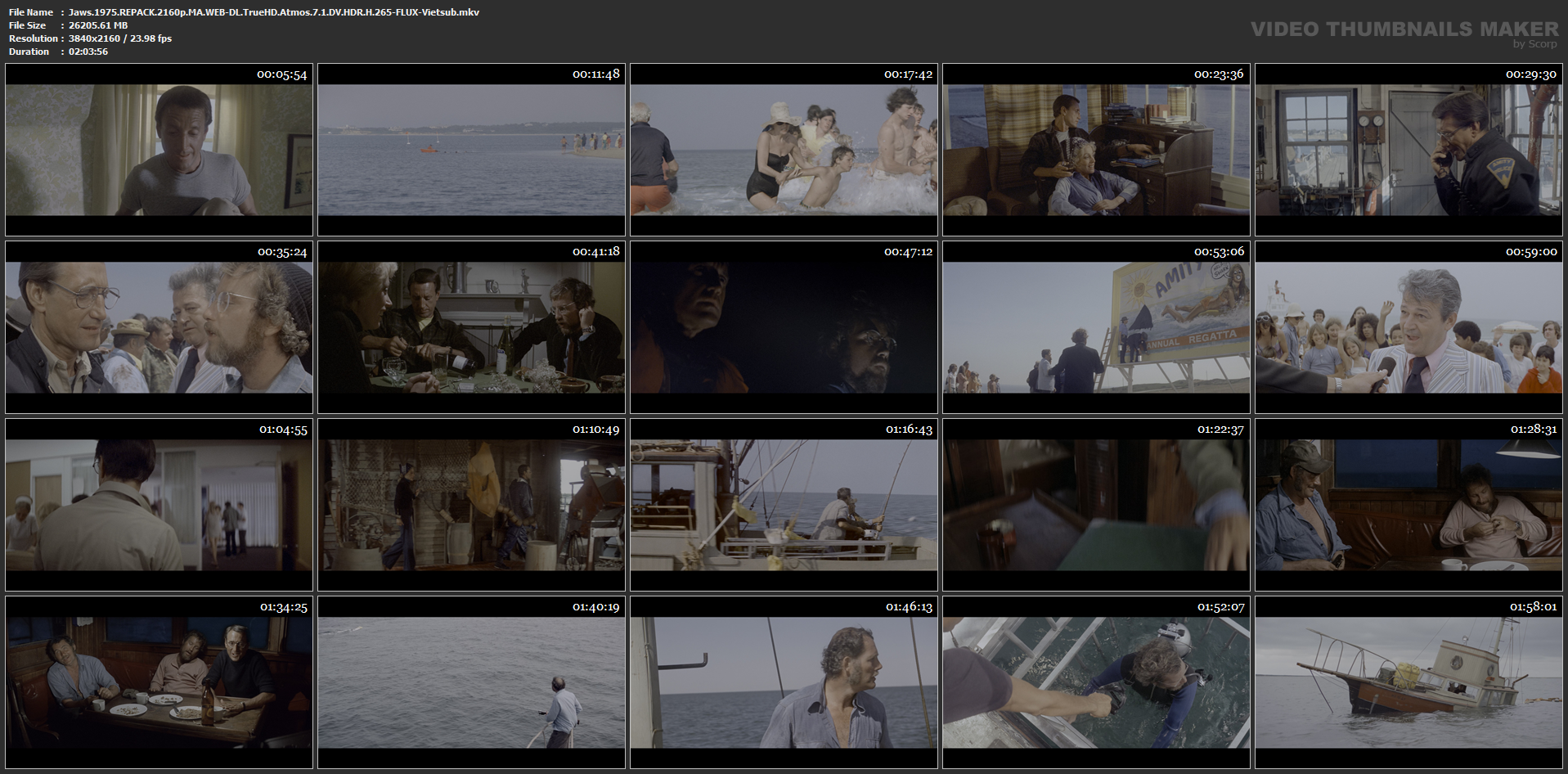Select the interview frame at 00:59:00
This screenshot has width=1568, height=774.
tap(1409, 327)
